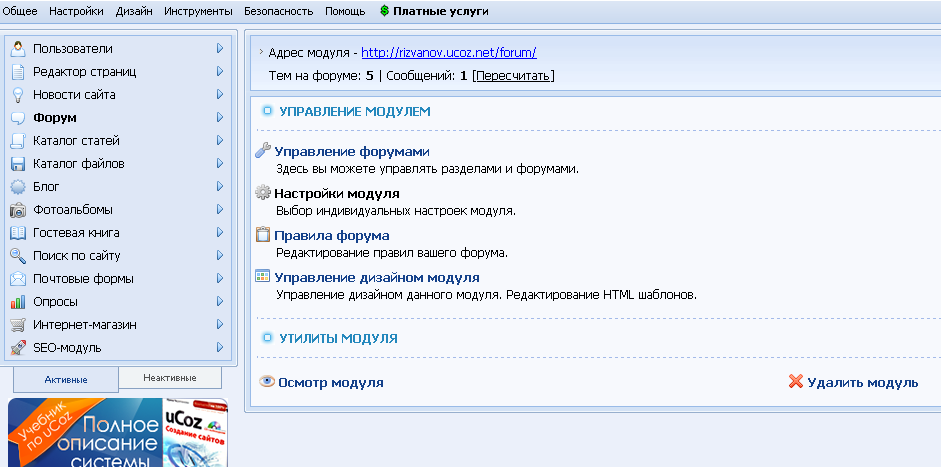Click the УТИЛИТЫ МОДУЛЯ section heading
The width and height of the screenshot is (941, 467).
pyautogui.click(x=338, y=339)
